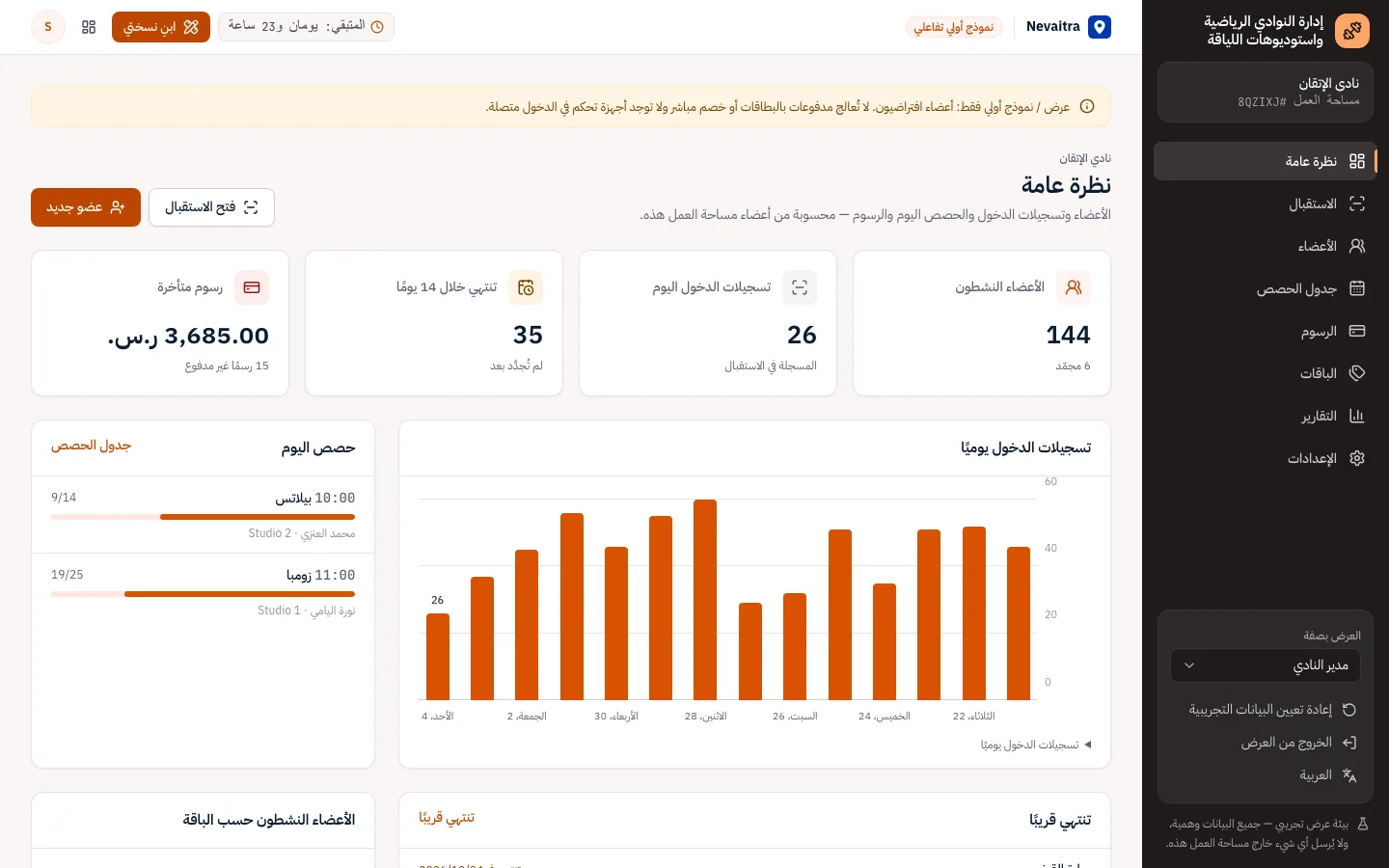Click the 11:00 زومبا class row
This screenshot has width=1389, height=868.
[x=203, y=592]
